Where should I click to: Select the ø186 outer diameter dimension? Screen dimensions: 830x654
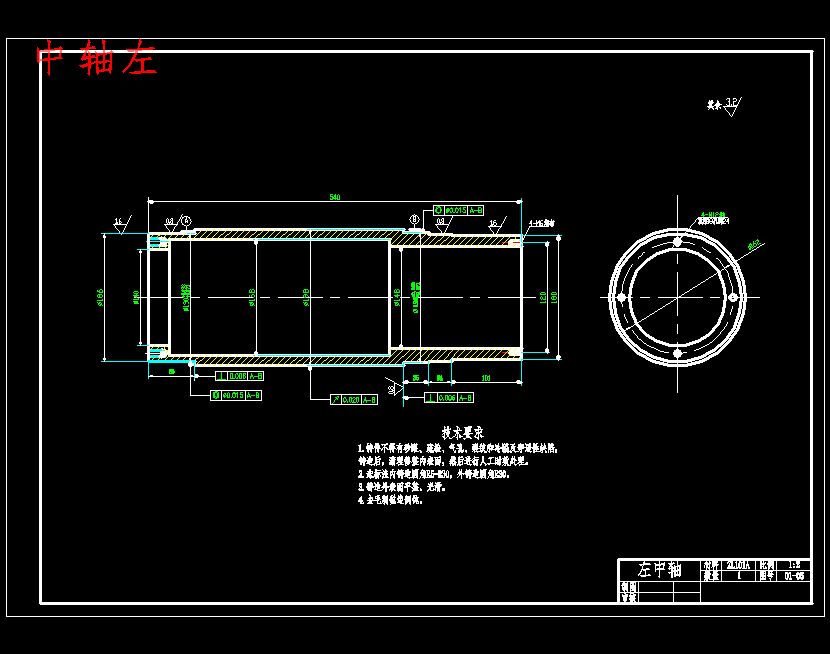pos(100,297)
